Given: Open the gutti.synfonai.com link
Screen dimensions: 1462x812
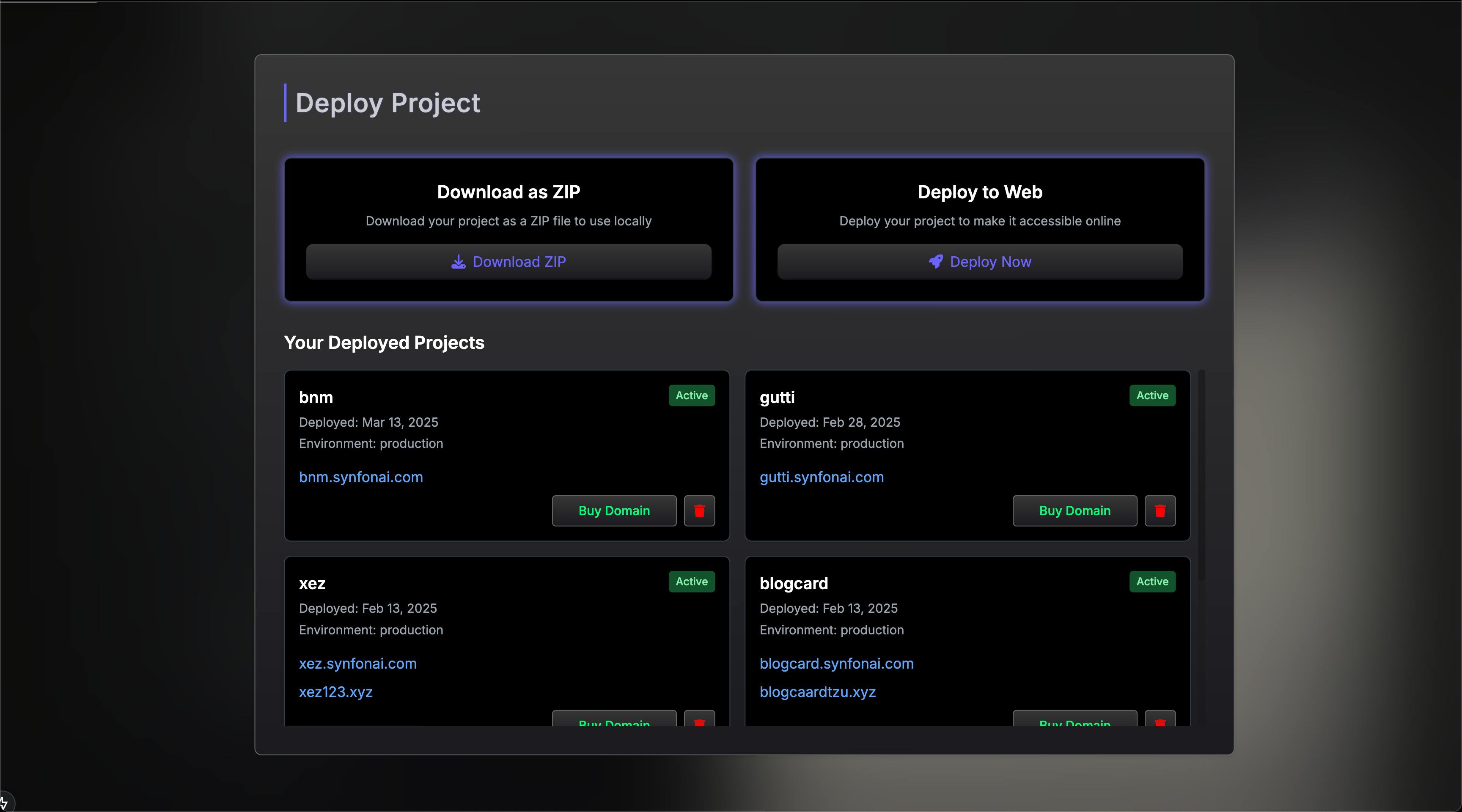Looking at the screenshot, I should point(821,477).
